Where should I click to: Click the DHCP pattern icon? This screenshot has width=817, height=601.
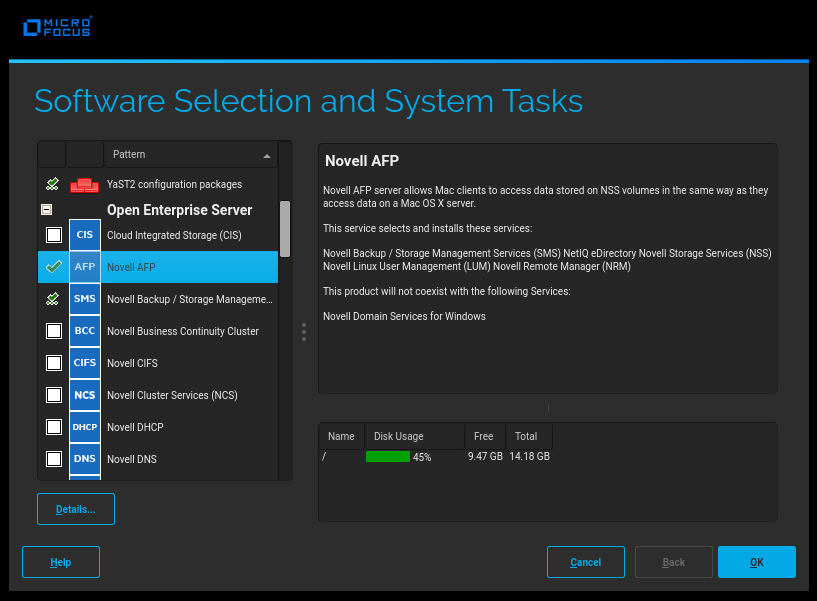click(x=84, y=427)
